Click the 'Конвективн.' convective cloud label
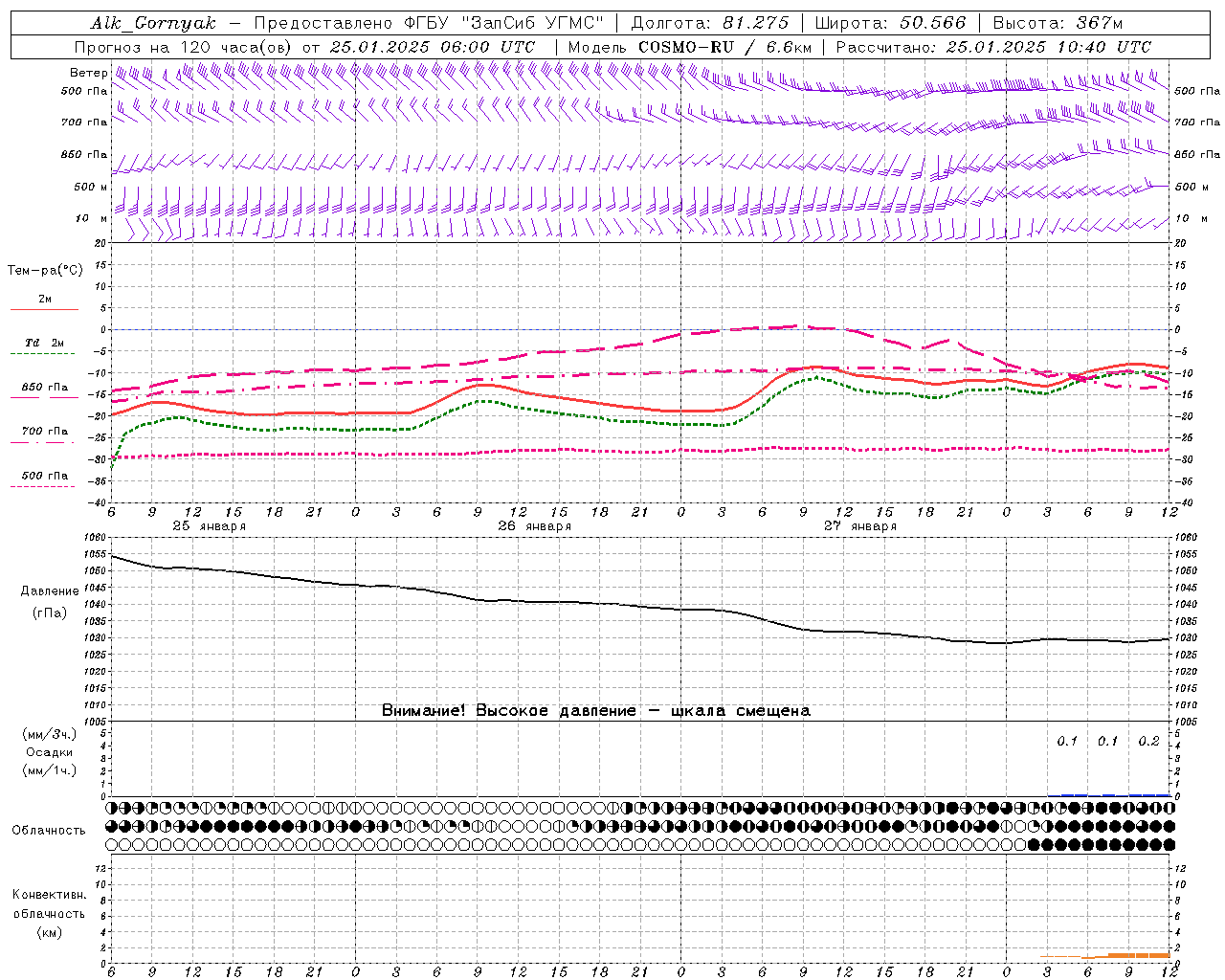This screenshot has height=980, width=1225. point(49,895)
